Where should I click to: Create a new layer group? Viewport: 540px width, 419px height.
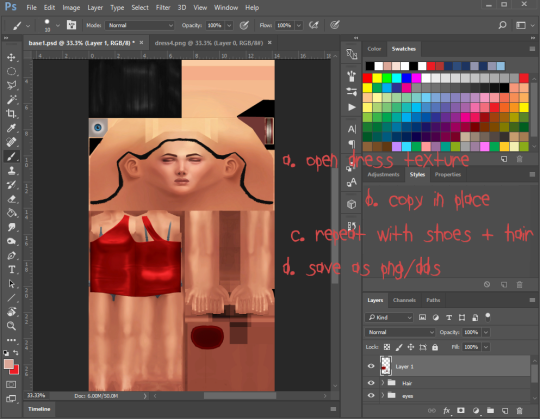tap(490, 410)
